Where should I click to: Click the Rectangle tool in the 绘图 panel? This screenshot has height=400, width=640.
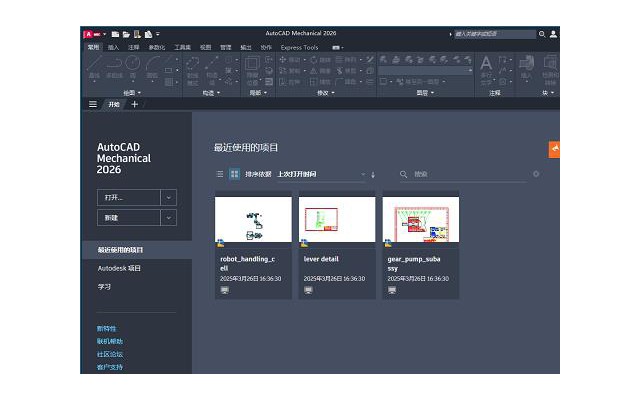coord(169,70)
